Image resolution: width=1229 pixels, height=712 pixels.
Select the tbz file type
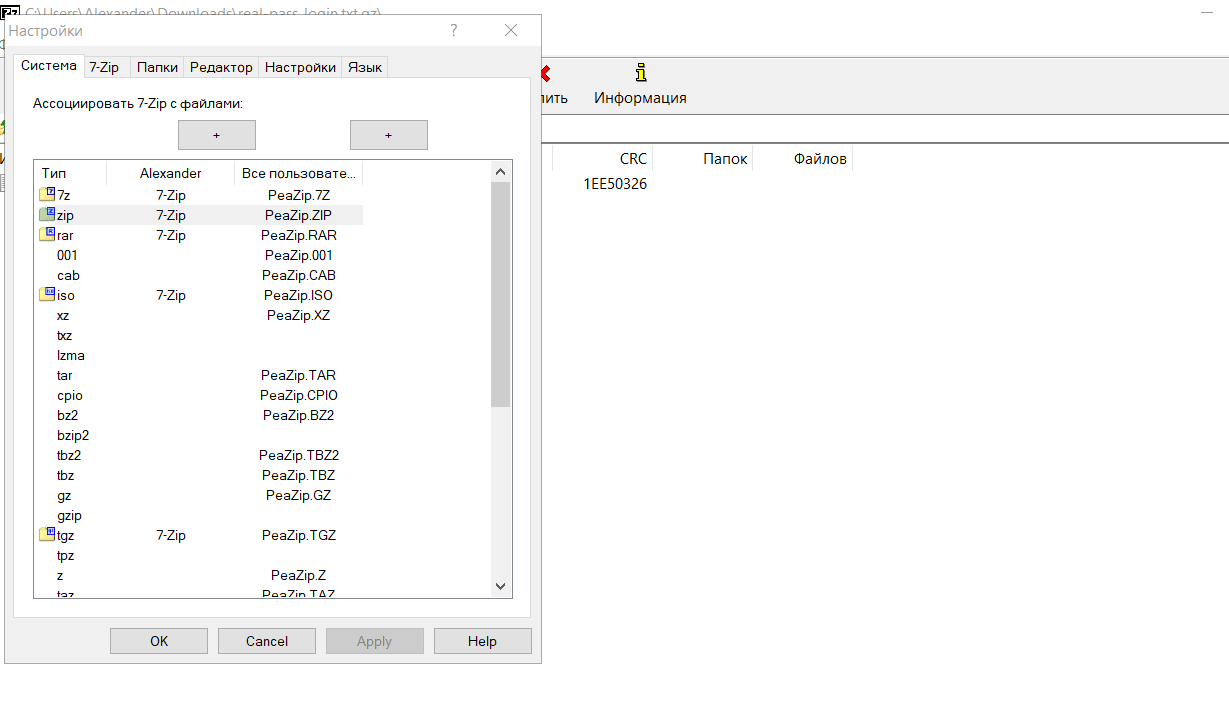[65, 475]
